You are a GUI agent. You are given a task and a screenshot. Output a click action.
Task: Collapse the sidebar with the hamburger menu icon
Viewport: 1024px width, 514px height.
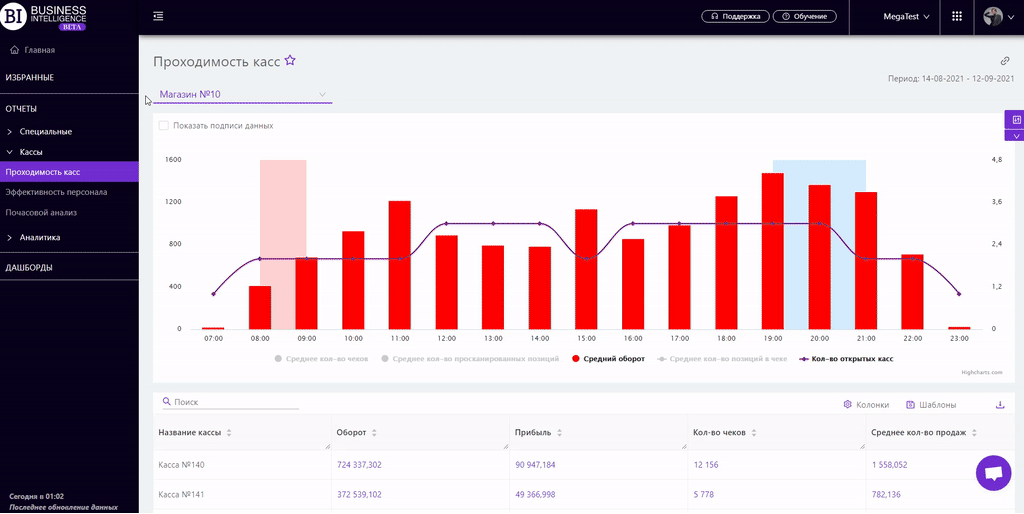(x=158, y=16)
